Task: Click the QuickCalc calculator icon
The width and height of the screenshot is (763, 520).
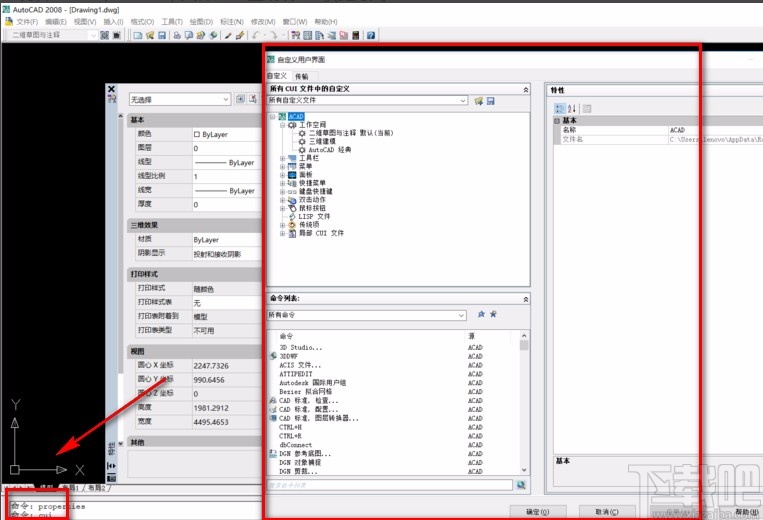Action: 356,35
